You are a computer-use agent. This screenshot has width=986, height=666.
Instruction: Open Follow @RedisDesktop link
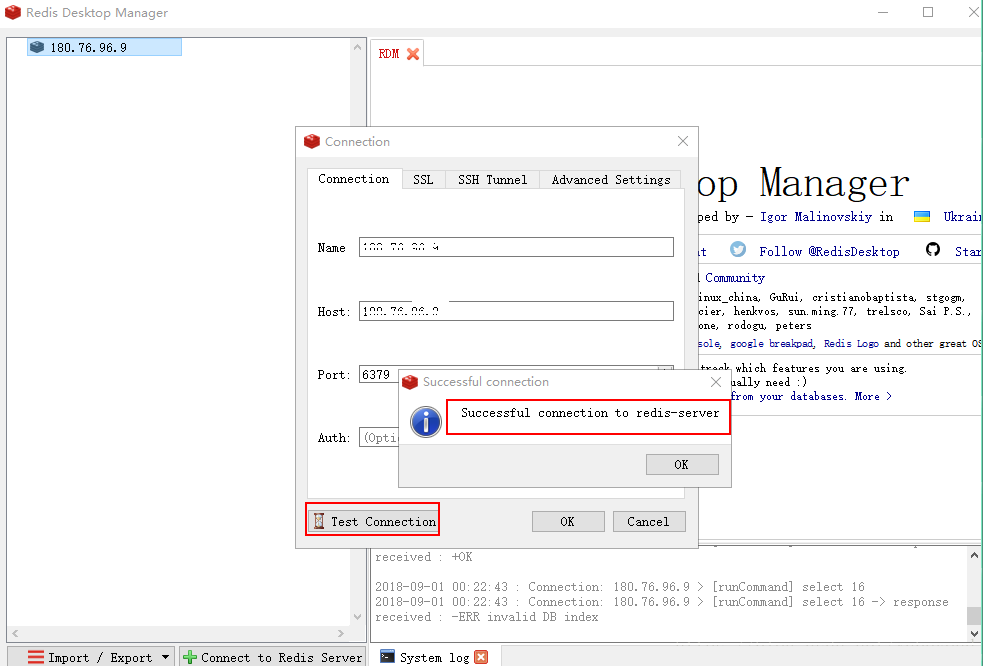(x=829, y=252)
